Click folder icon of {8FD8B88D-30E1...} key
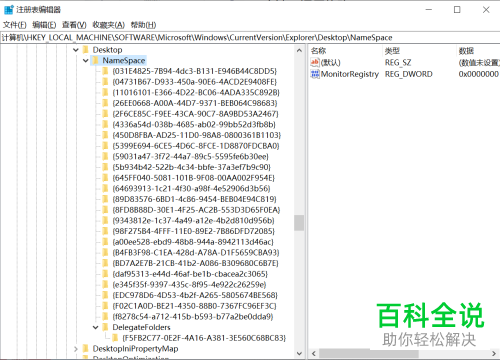 [x=105, y=210]
